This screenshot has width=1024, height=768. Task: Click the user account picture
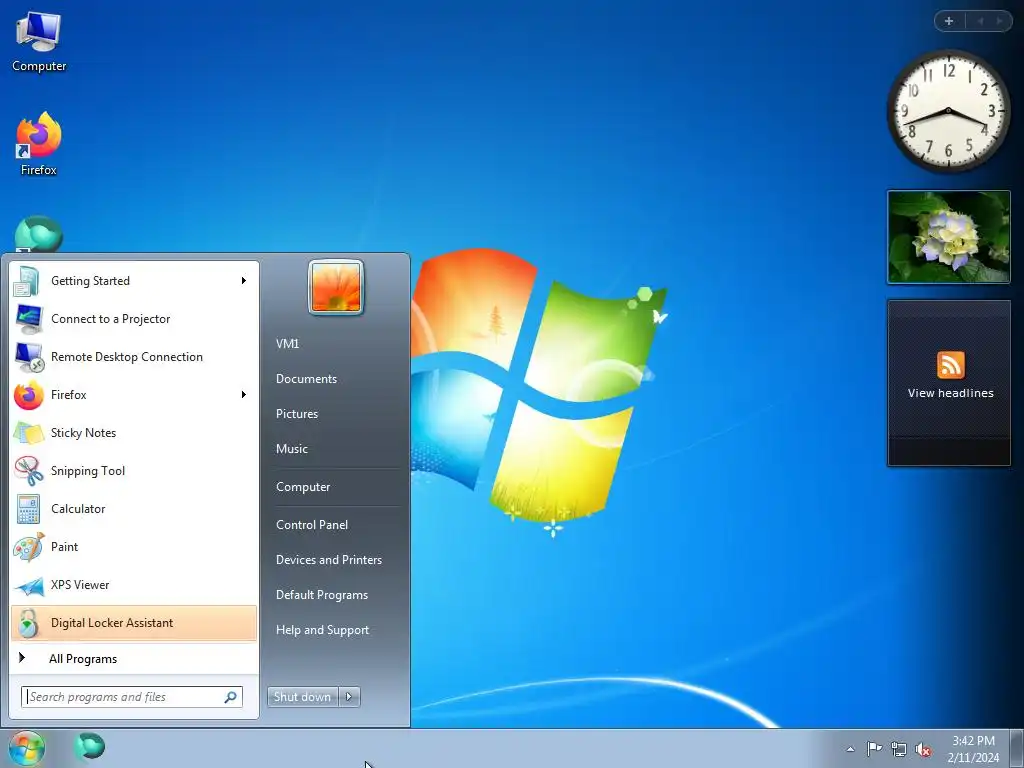coord(336,287)
